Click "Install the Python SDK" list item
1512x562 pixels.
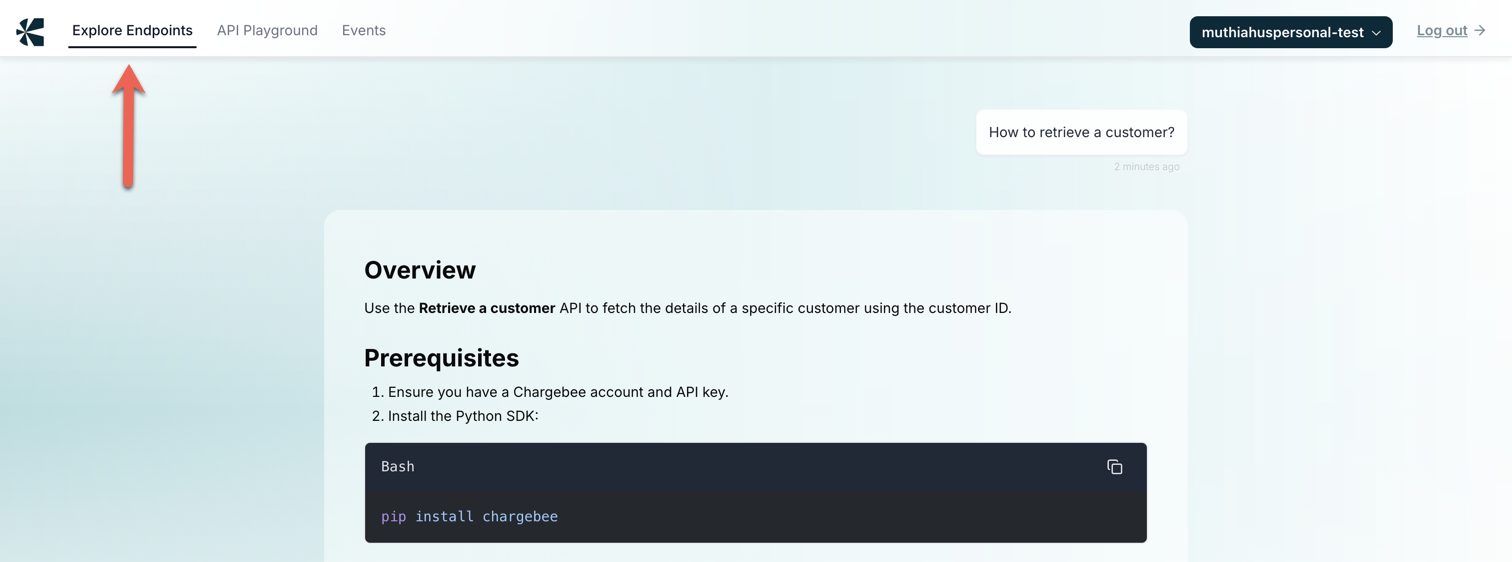click(463, 416)
